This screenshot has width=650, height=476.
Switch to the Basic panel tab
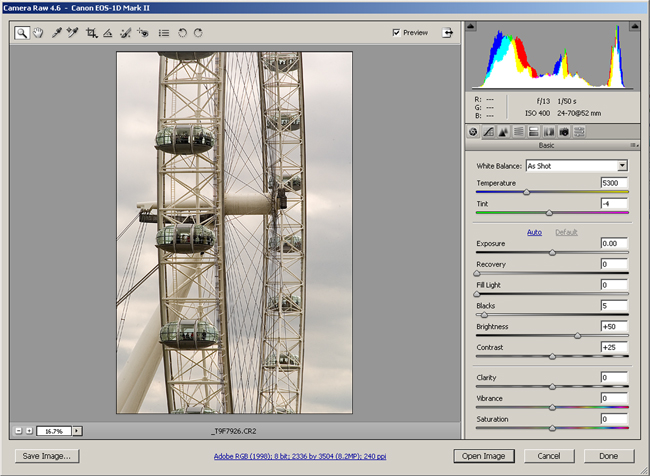[473, 132]
